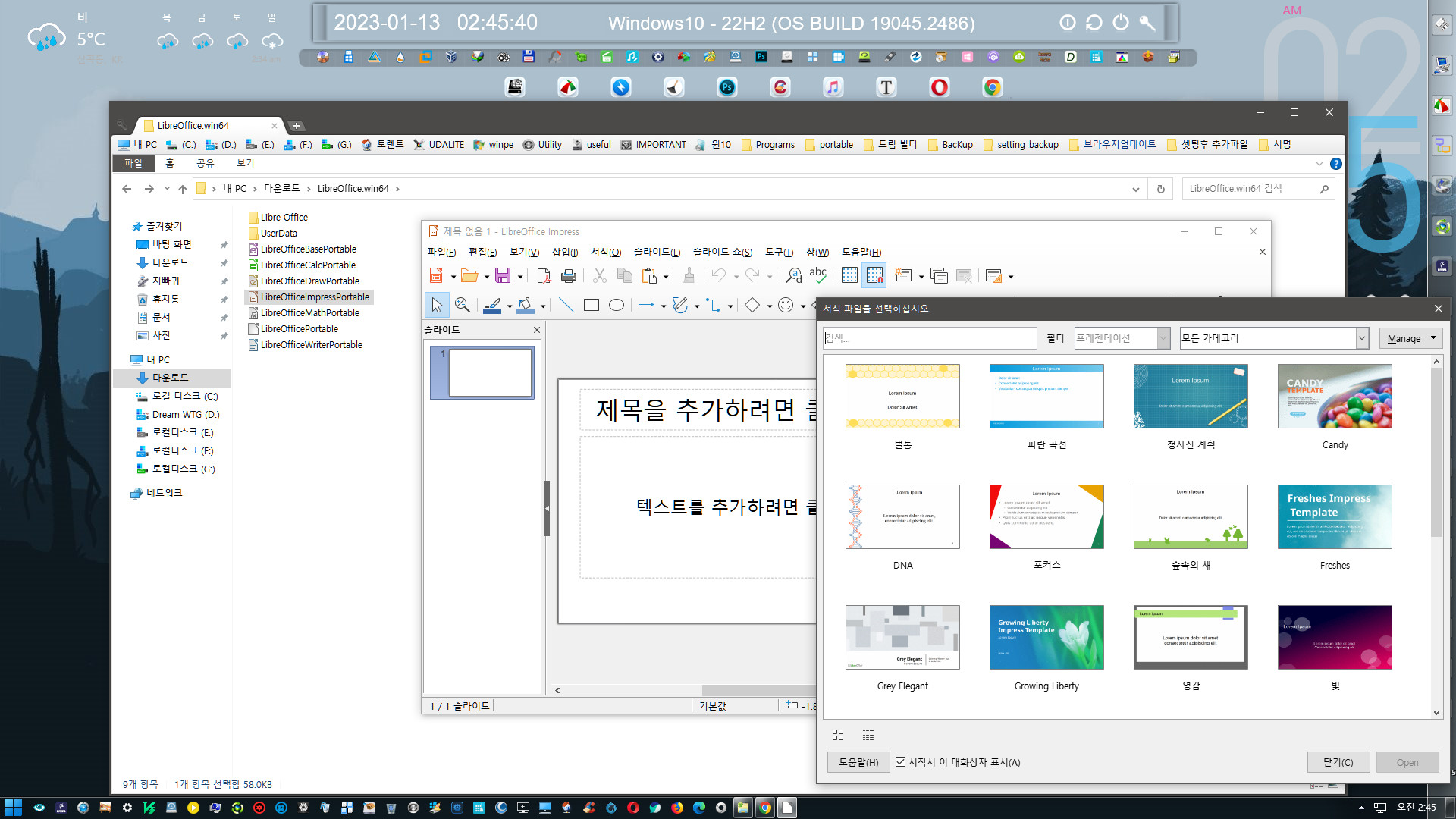Expand the Explorer ribbon chevron
Viewport: 1456px width, 819px height.
pyautogui.click(x=1319, y=164)
